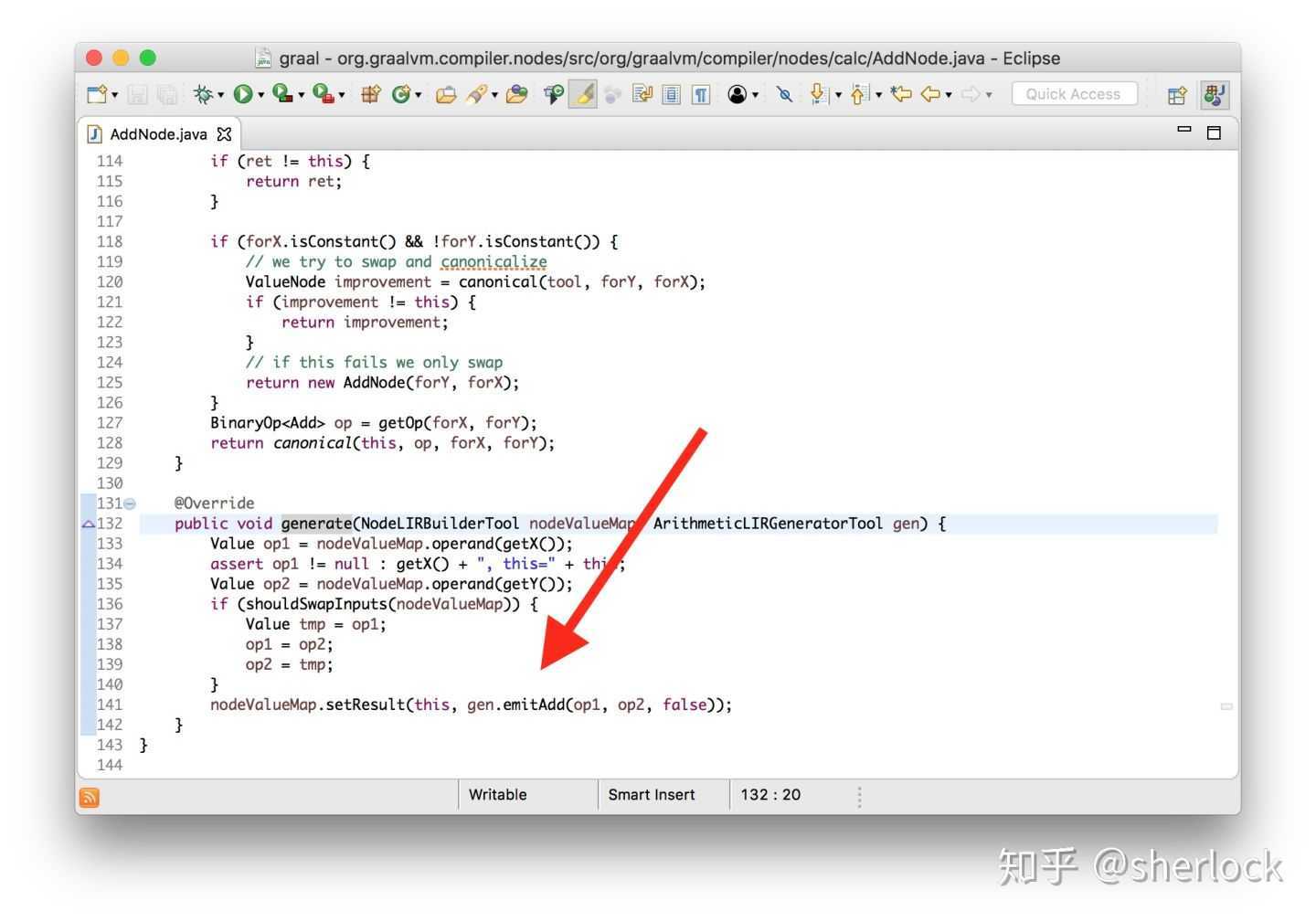Viewport: 1316px width, 922px height.
Task: Focus the Quick Access search field
Action: click(x=1074, y=94)
